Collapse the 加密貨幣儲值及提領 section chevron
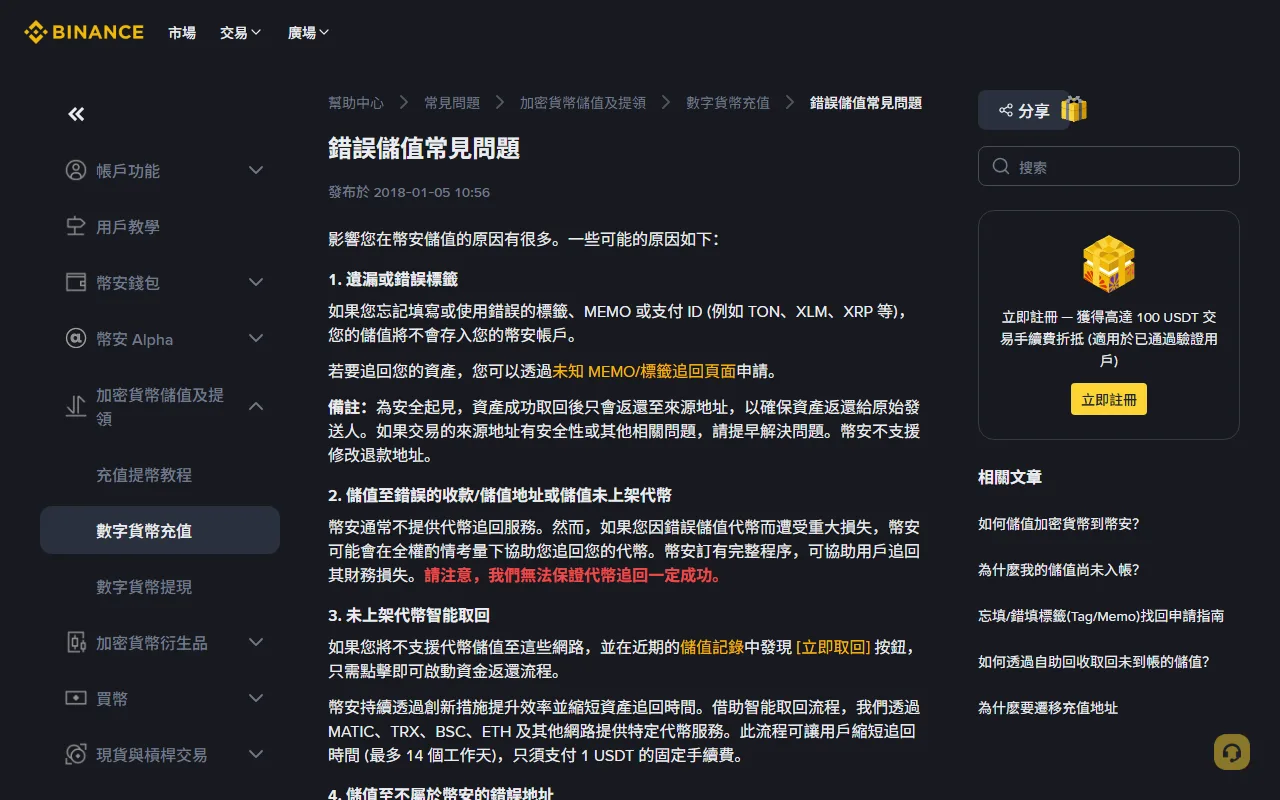1280x800 pixels. 256,406
